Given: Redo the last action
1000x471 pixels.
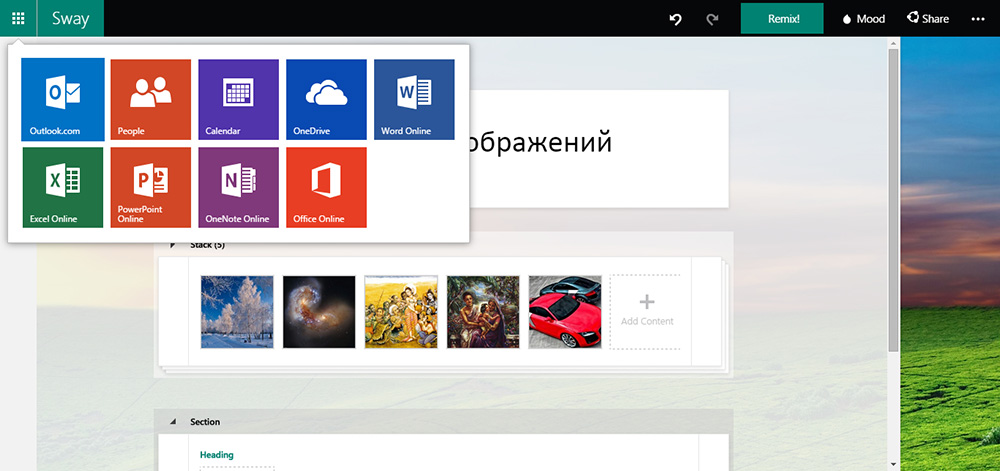Looking at the screenshot, I should point(712,19).
